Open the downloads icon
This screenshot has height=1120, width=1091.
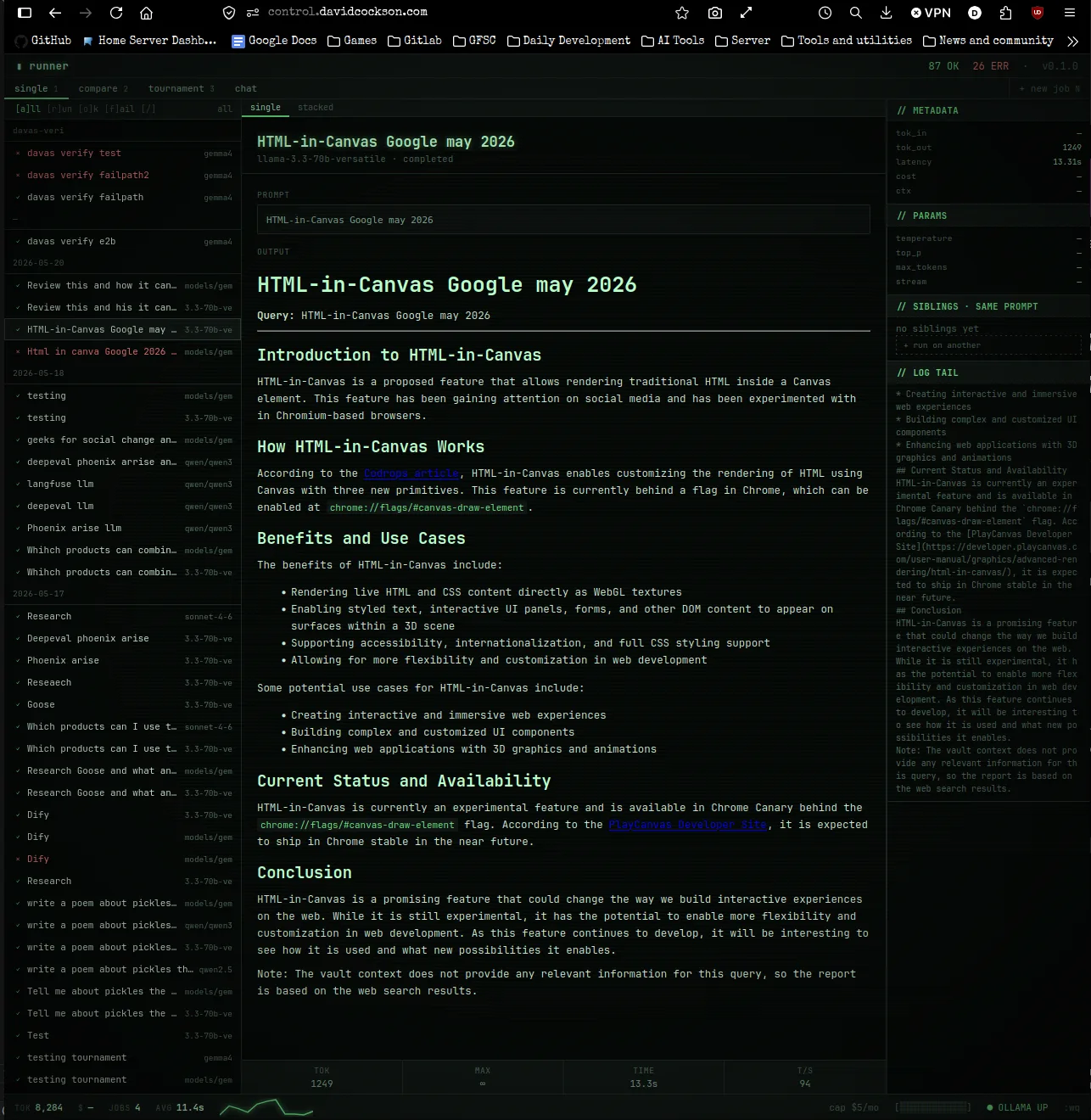[886, 13]
